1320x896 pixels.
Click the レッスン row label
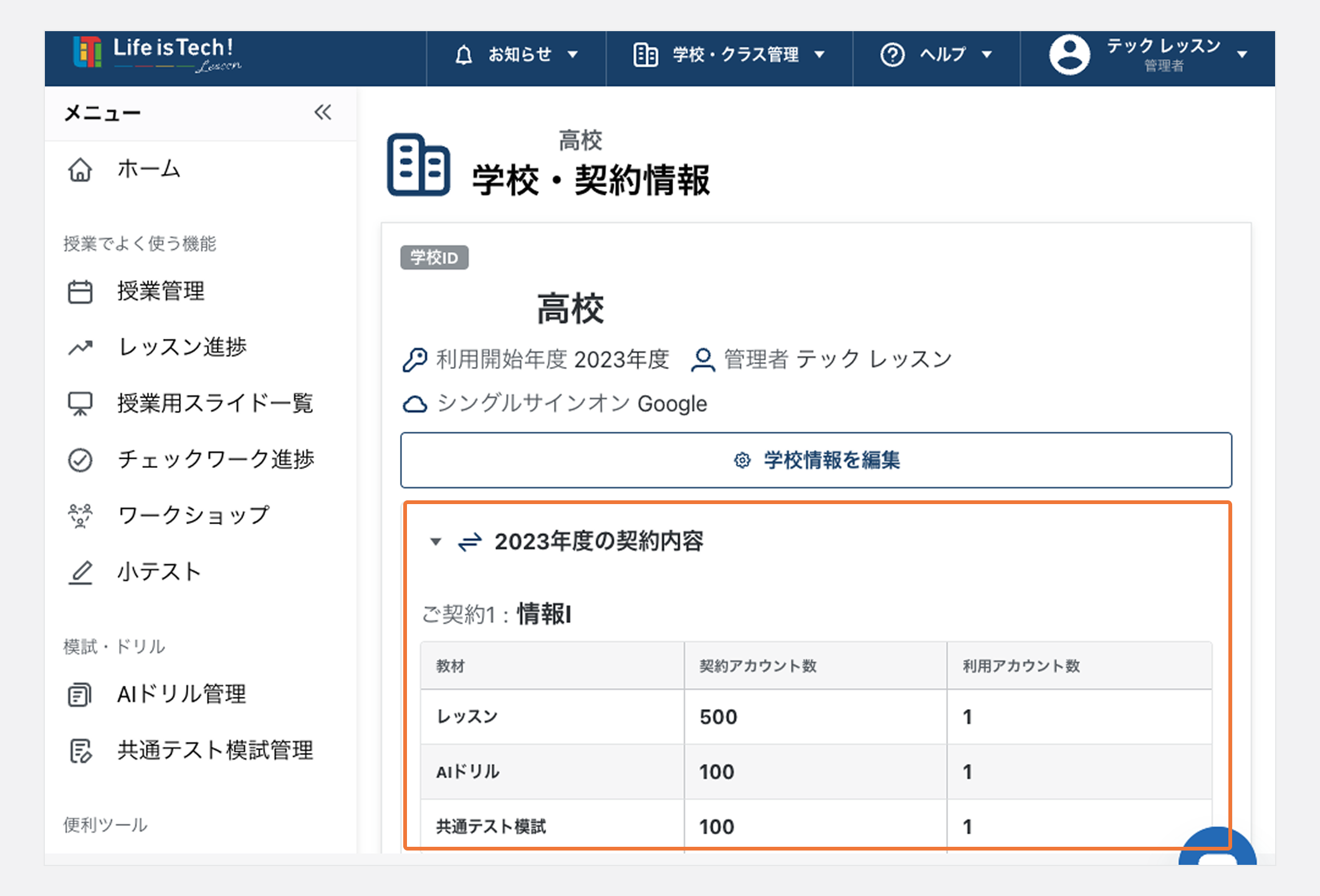point(467,717)
